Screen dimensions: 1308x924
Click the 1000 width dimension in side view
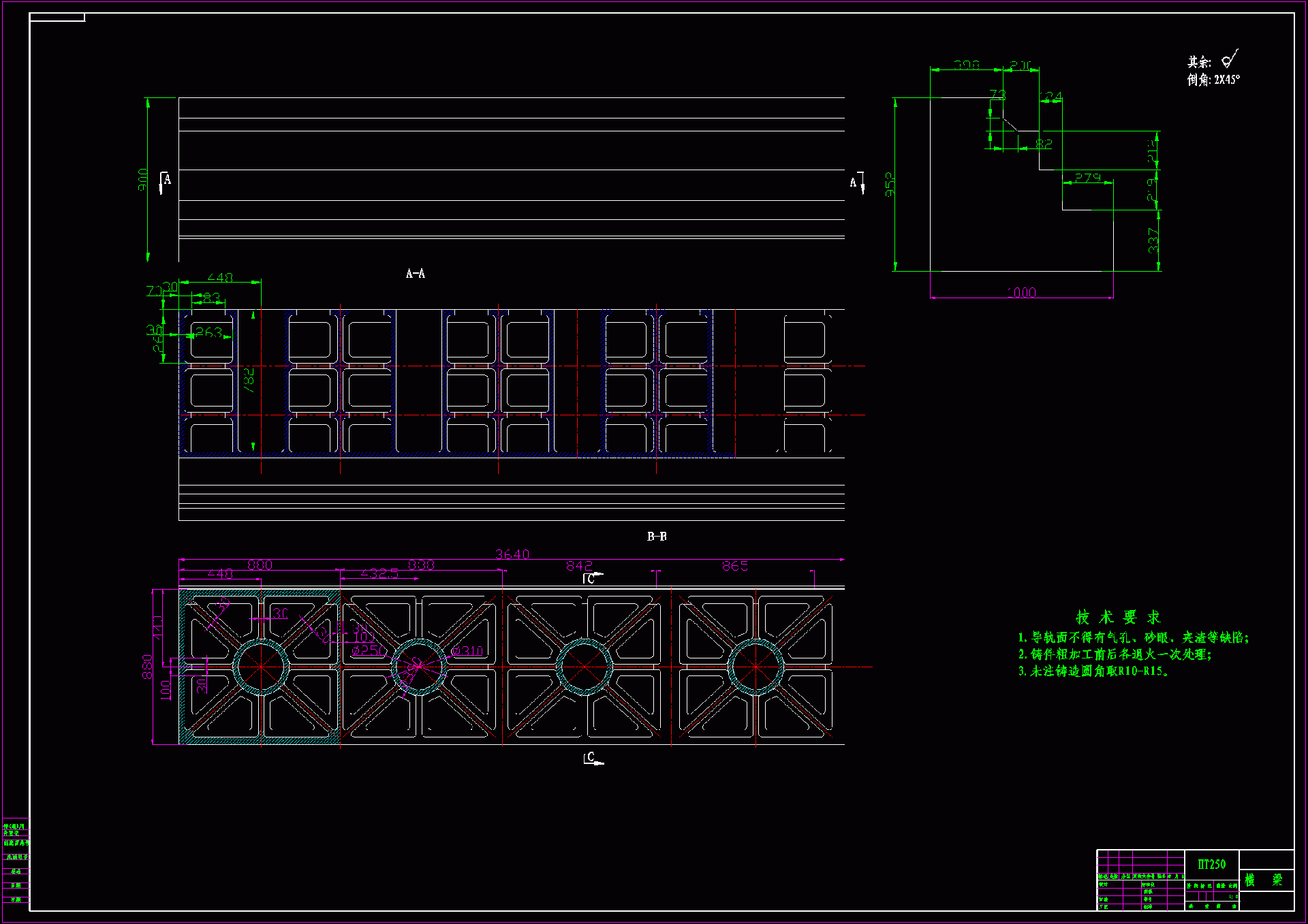(1021, 292)
